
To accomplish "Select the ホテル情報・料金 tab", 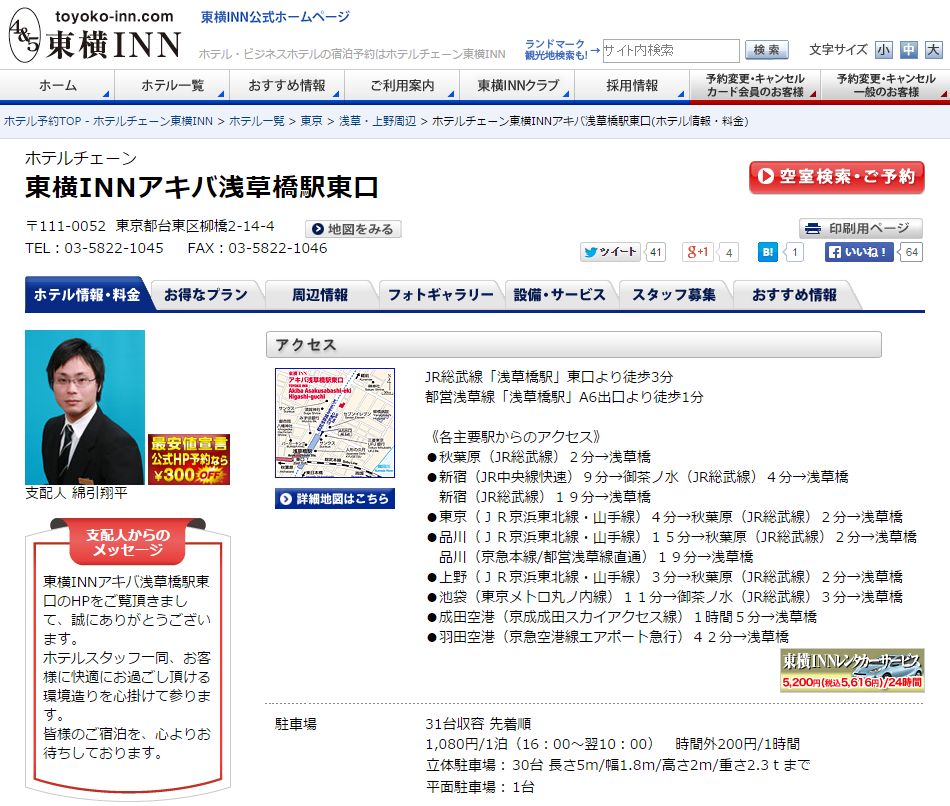I will tap(87, 295).
